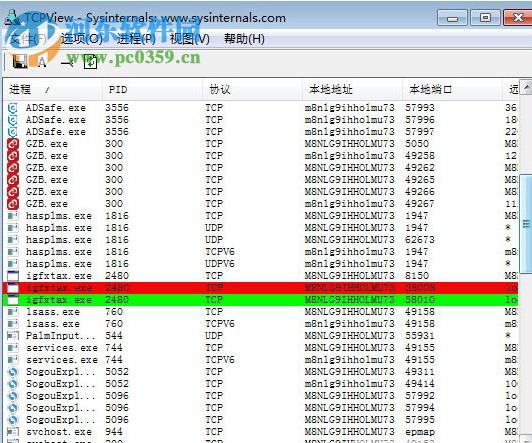Click GZB.exe icon on port 49266 row
Screen dimensions: 532x443
(13, 192)
